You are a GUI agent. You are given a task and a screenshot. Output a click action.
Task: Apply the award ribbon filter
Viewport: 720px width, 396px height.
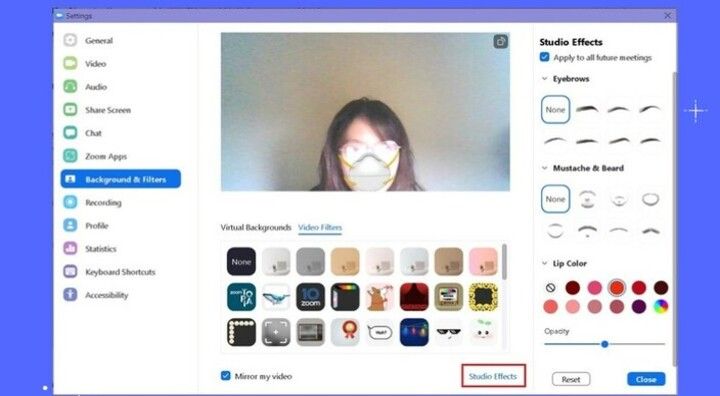345,332
